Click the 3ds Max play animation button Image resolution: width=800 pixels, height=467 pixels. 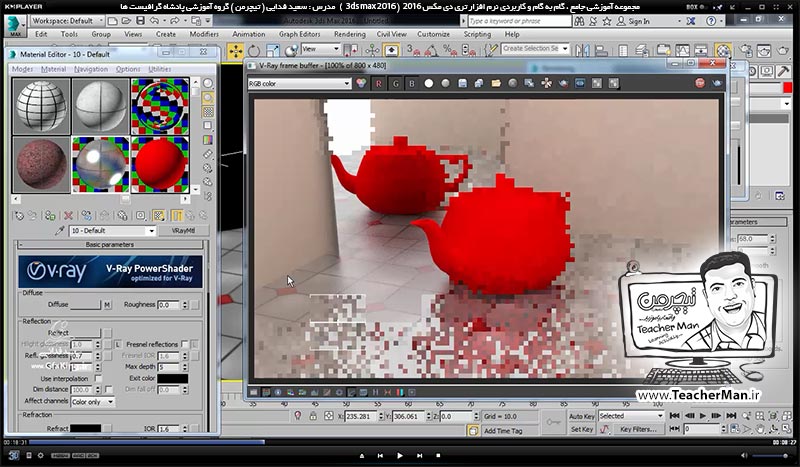pyautogui.click(x=703, y=416)
